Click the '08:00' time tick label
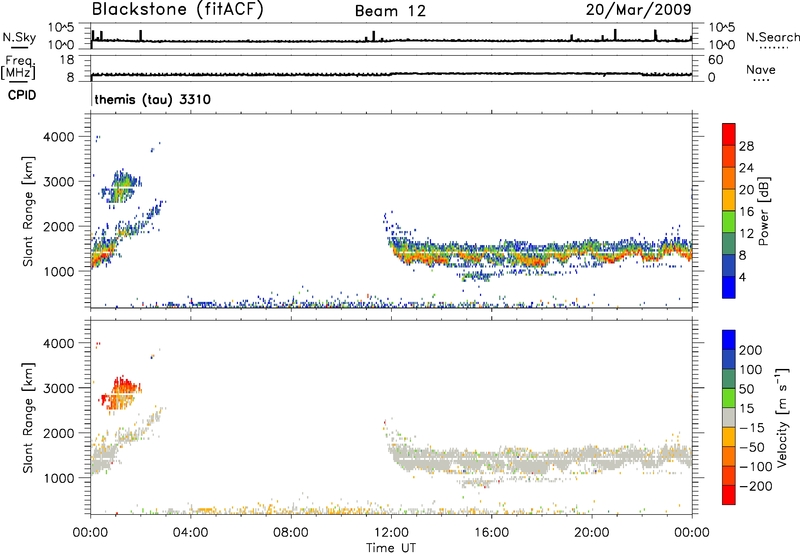 (x=291, y=533)
